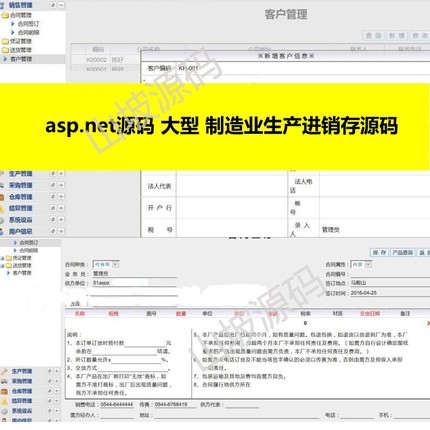Collapse the 销售管理 section with the minus button
This screenshot has height=430, width=430.
[61, 5]
